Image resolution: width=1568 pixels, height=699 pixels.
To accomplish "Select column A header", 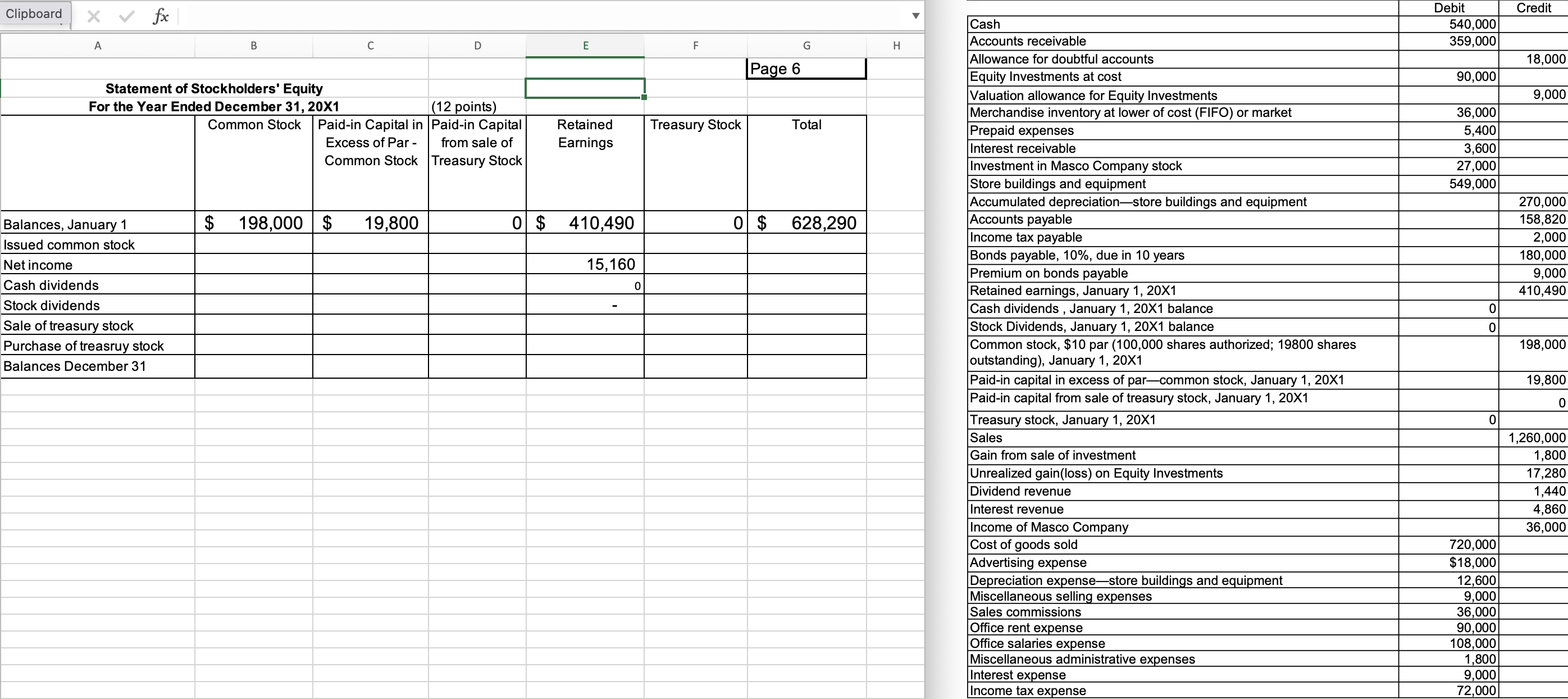I will [x=97, y=45].
